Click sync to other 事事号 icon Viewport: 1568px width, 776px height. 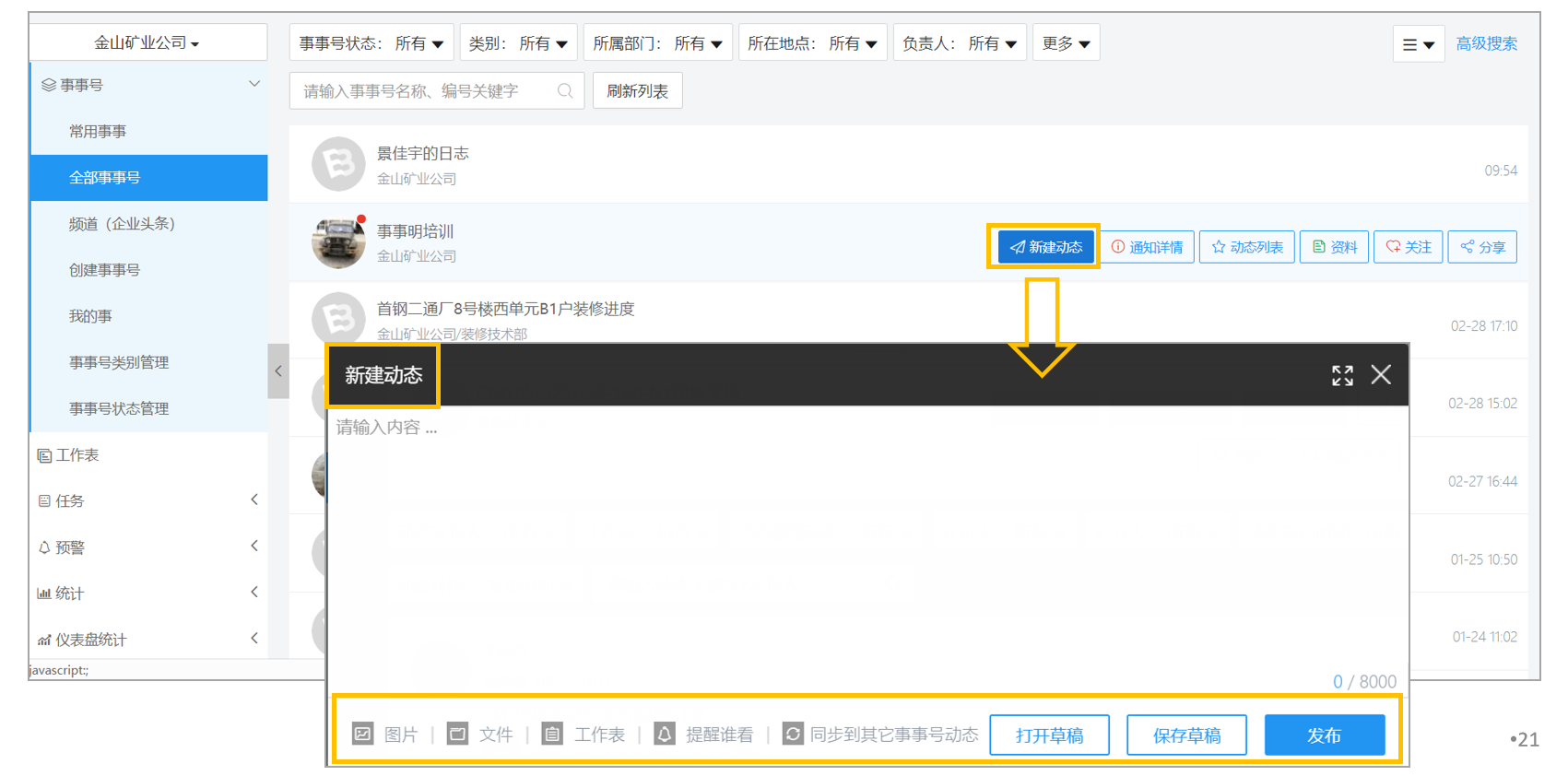[x=793, y=735]
